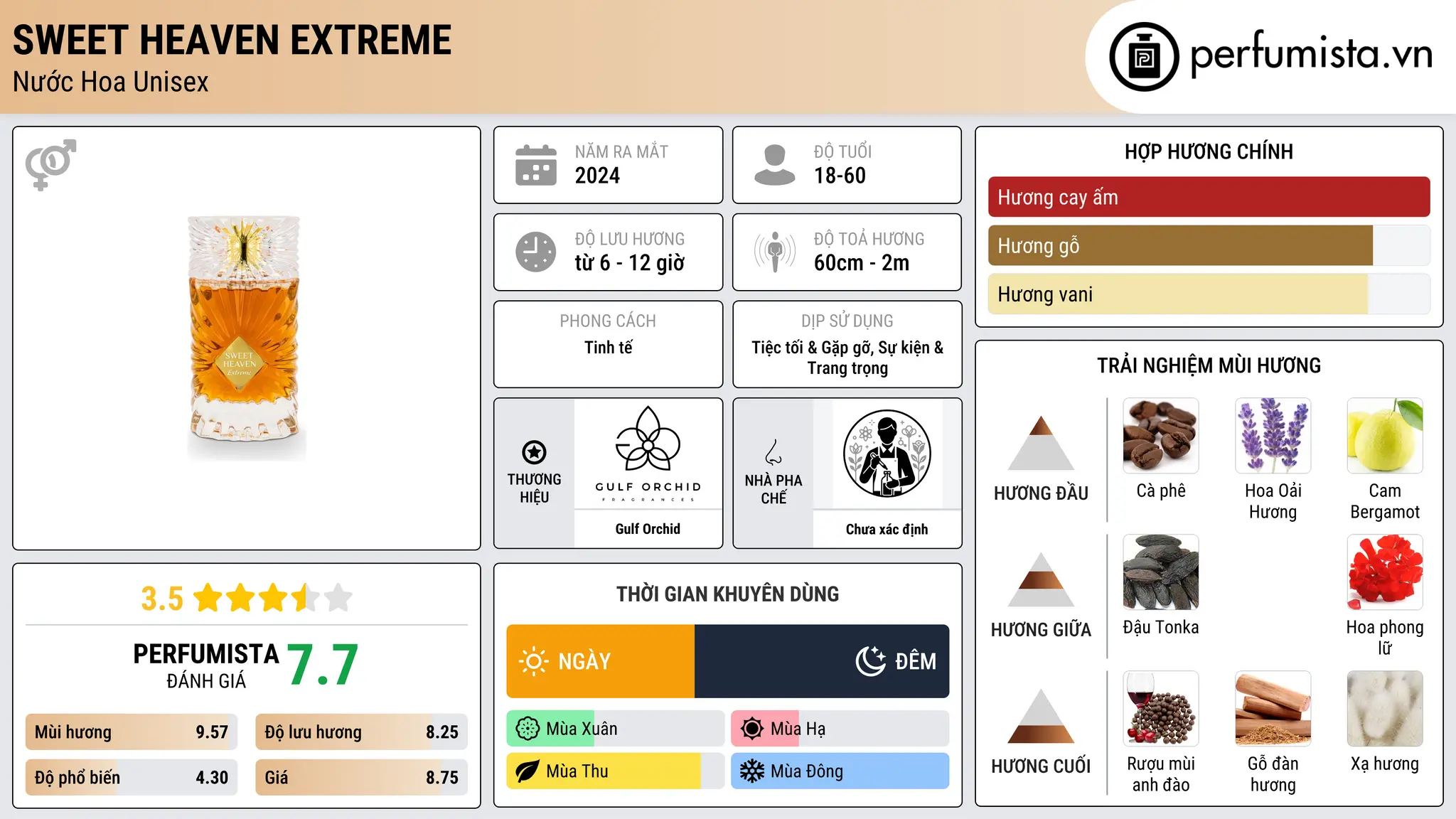Click the Sweet Heaven Extreme title
The height and width of the screenshot is (819, 1456).
[x=232, y=40]
